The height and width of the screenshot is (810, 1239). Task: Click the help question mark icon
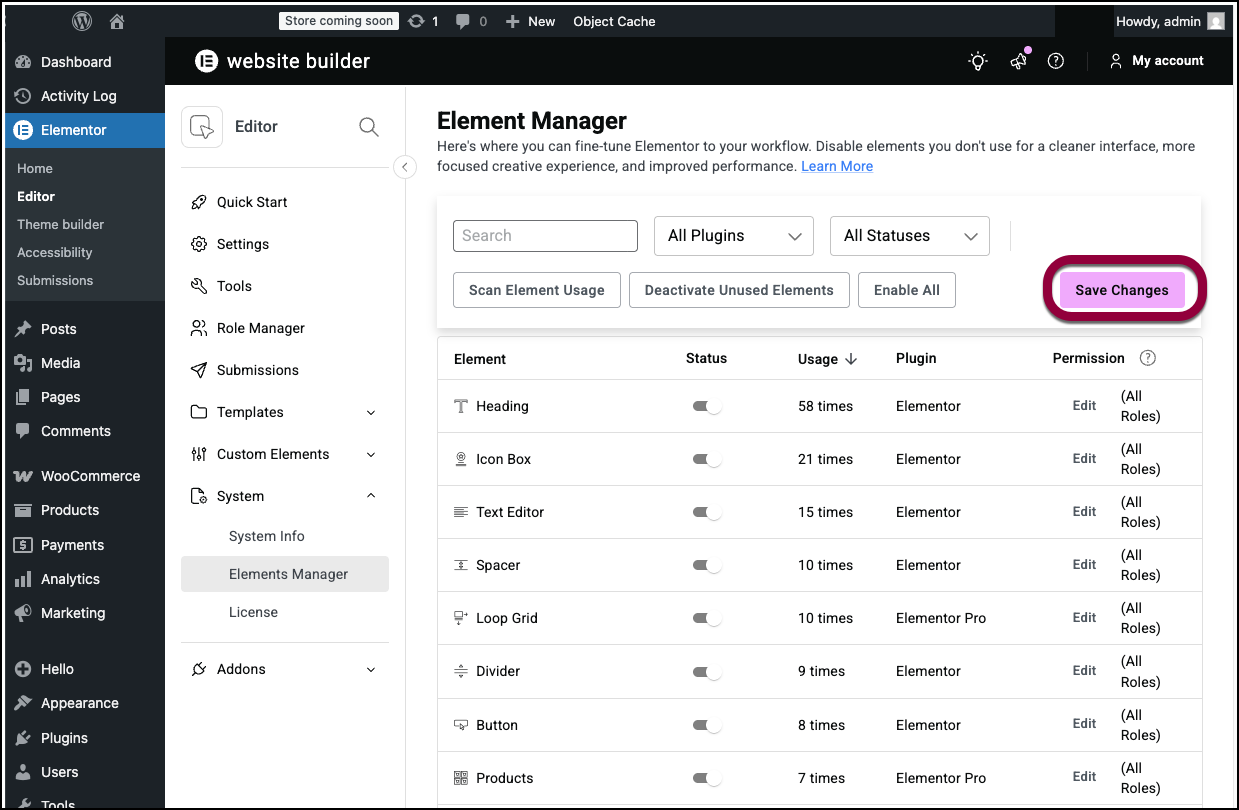(x=1055, y=61)
